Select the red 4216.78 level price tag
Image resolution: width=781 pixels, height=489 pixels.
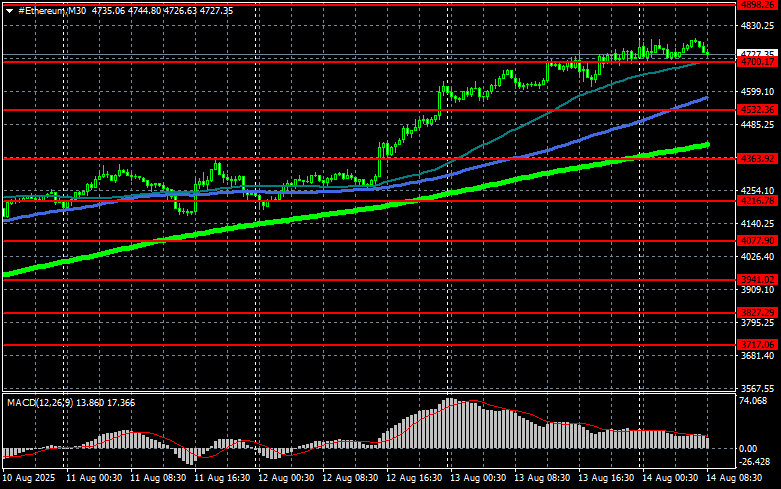[x=757, y=201]
